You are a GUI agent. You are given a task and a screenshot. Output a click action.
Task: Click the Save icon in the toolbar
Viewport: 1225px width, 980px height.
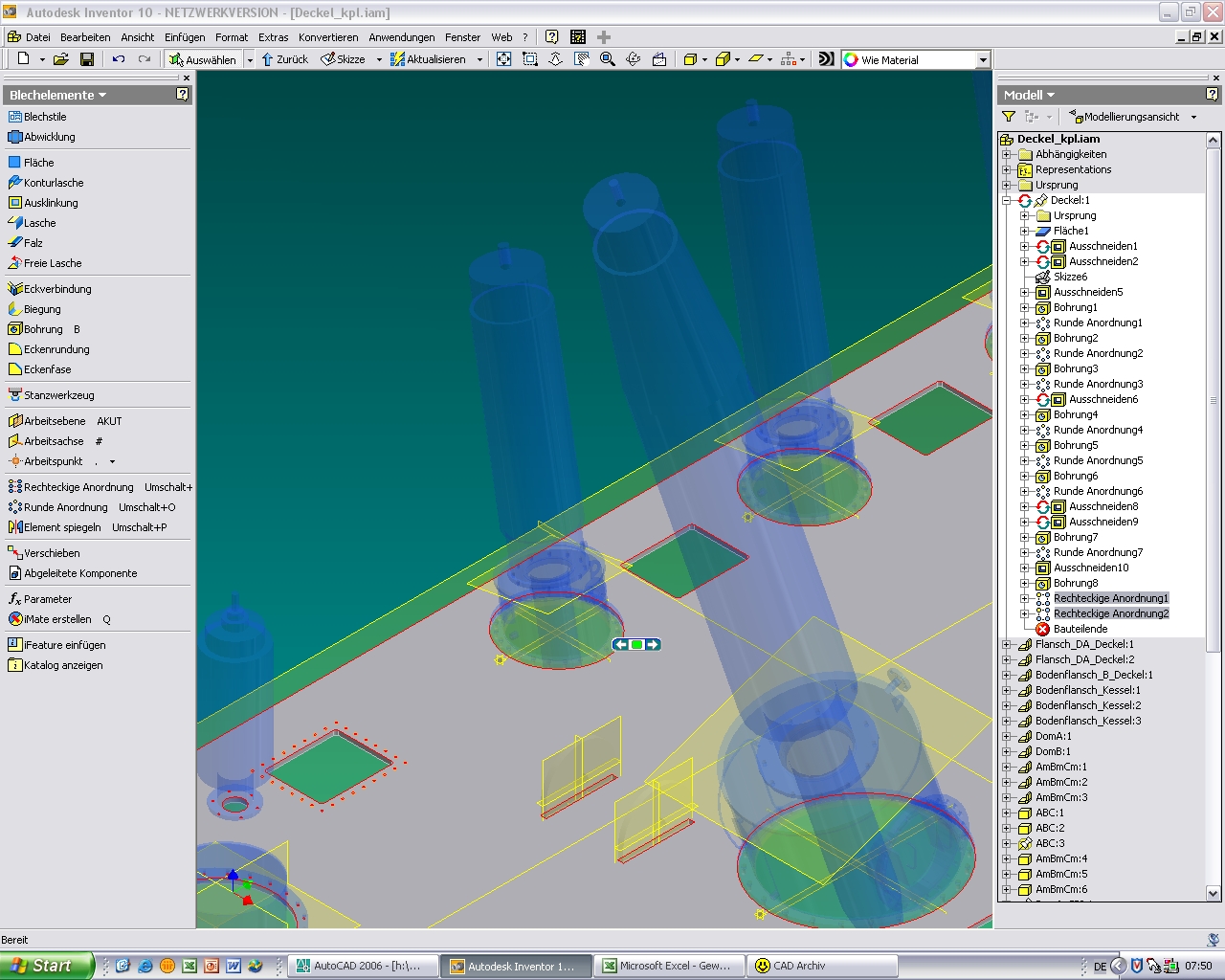(x=87, y=59)
